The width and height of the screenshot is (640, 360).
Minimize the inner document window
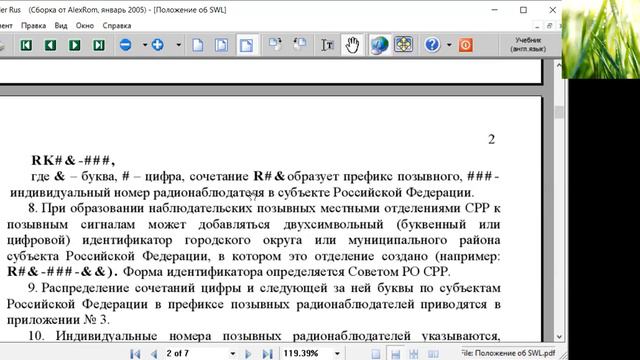point(537,26)
